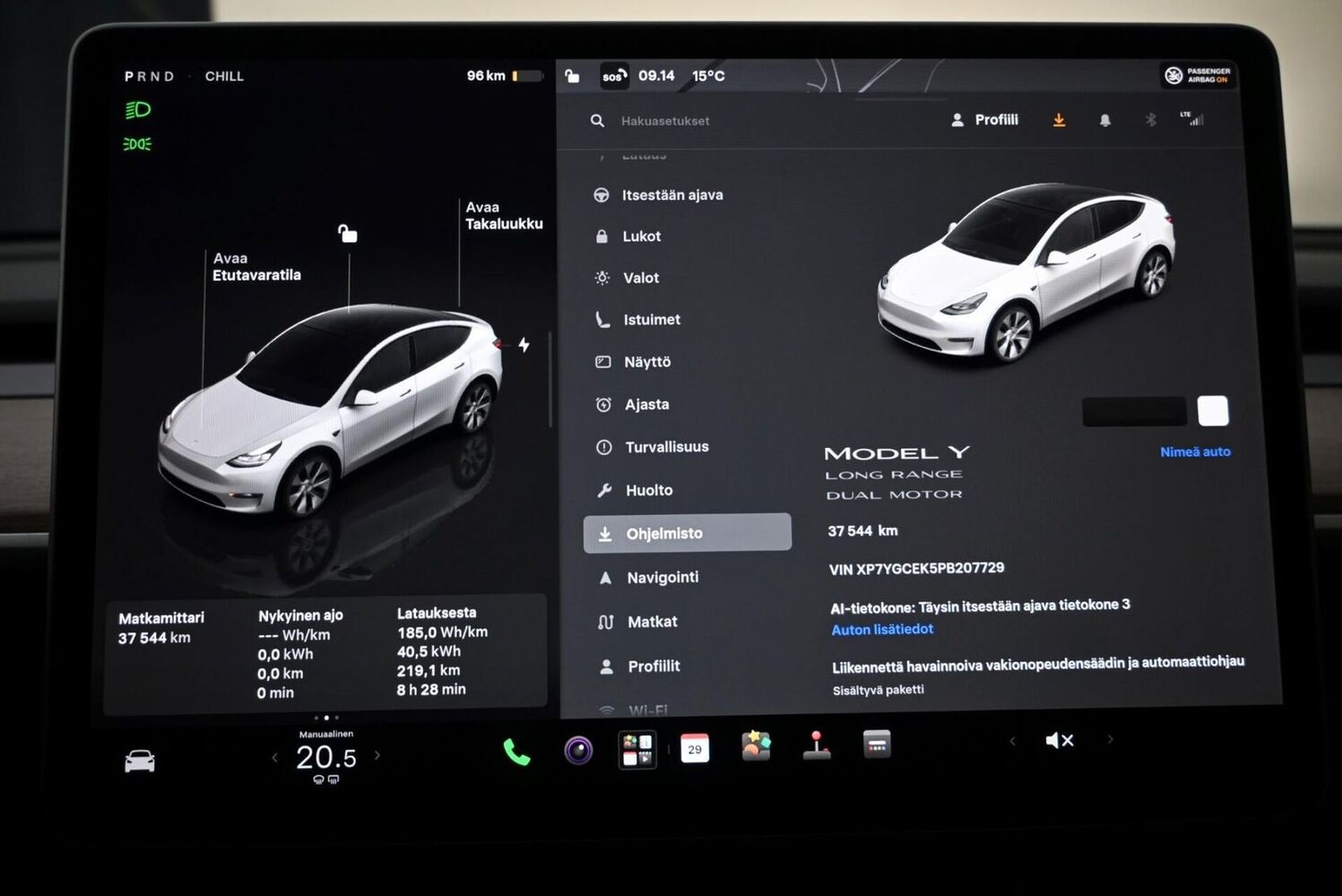
Task: Open software download arrow in top bar
Action: [1059, 120]
